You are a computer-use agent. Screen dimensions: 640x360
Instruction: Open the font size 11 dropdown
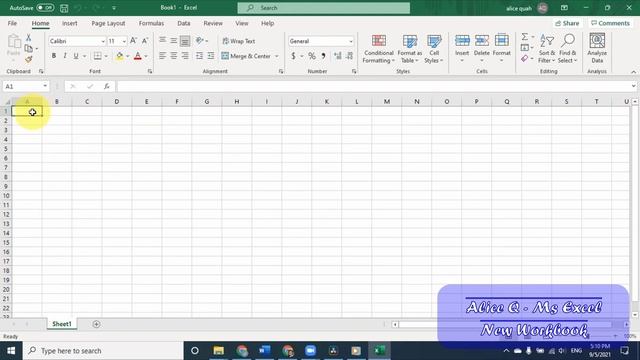point(124,41)
